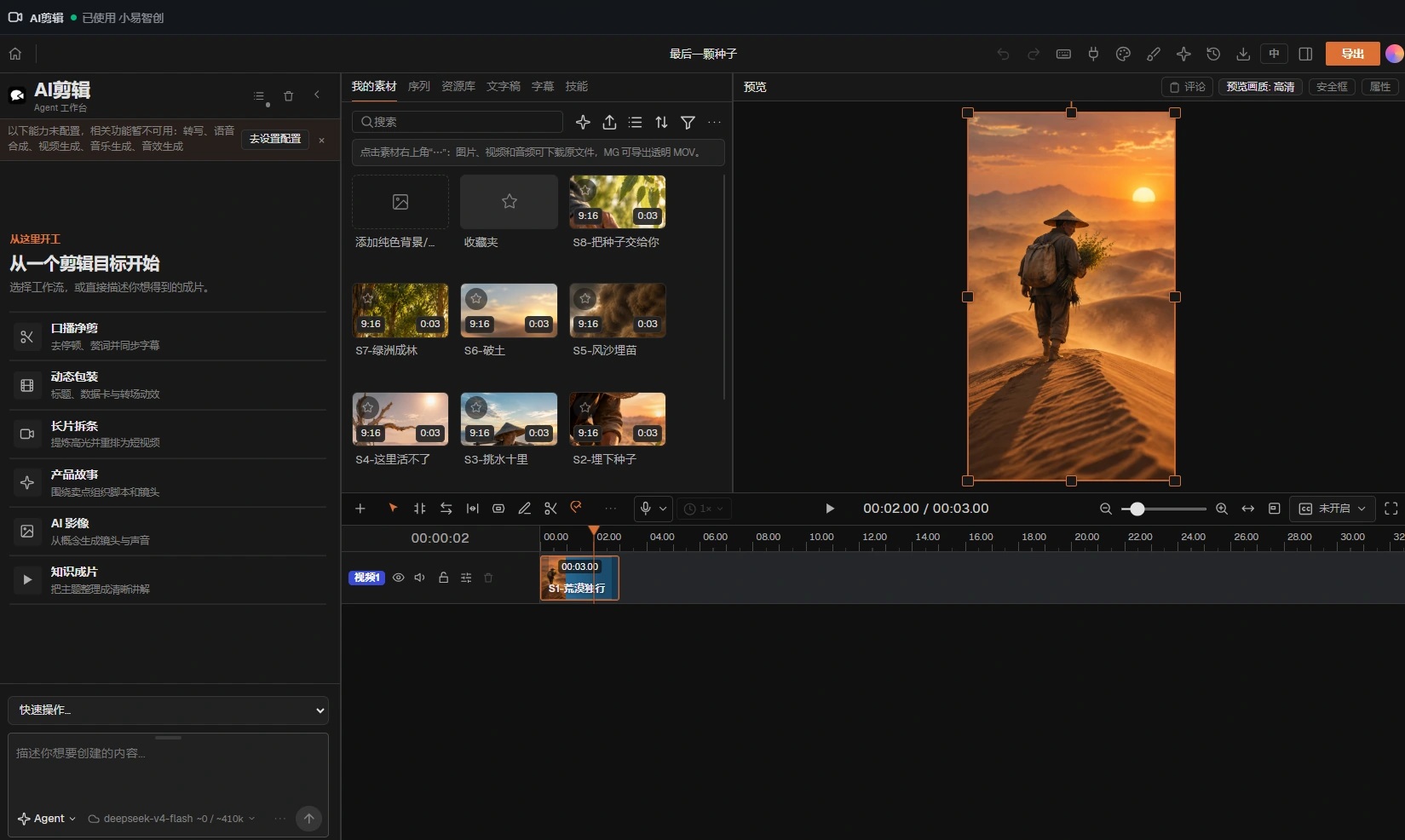The width and height of the screenshot is (1405, 840).
Task: Click the download icon in top bar
Action: click(1243, 54)
